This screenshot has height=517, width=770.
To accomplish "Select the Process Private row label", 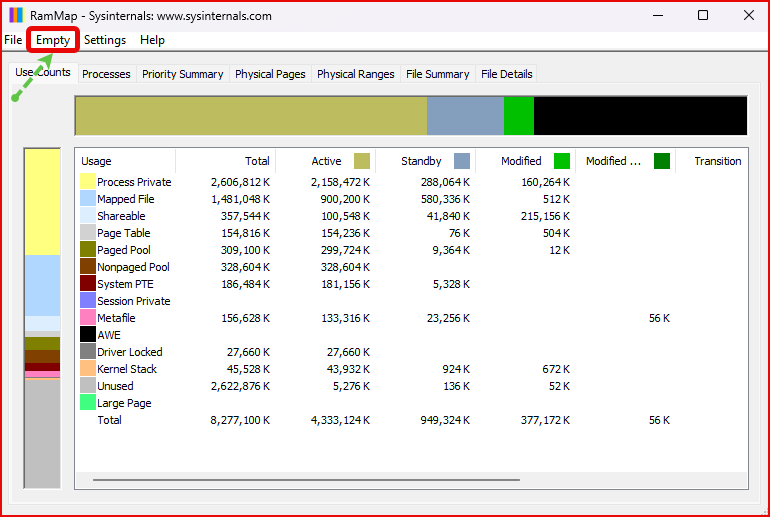I will 134,182.
